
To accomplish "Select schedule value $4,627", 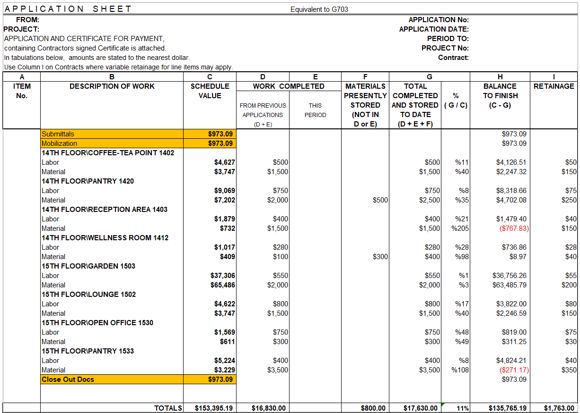I will click(x=225, y=162).
